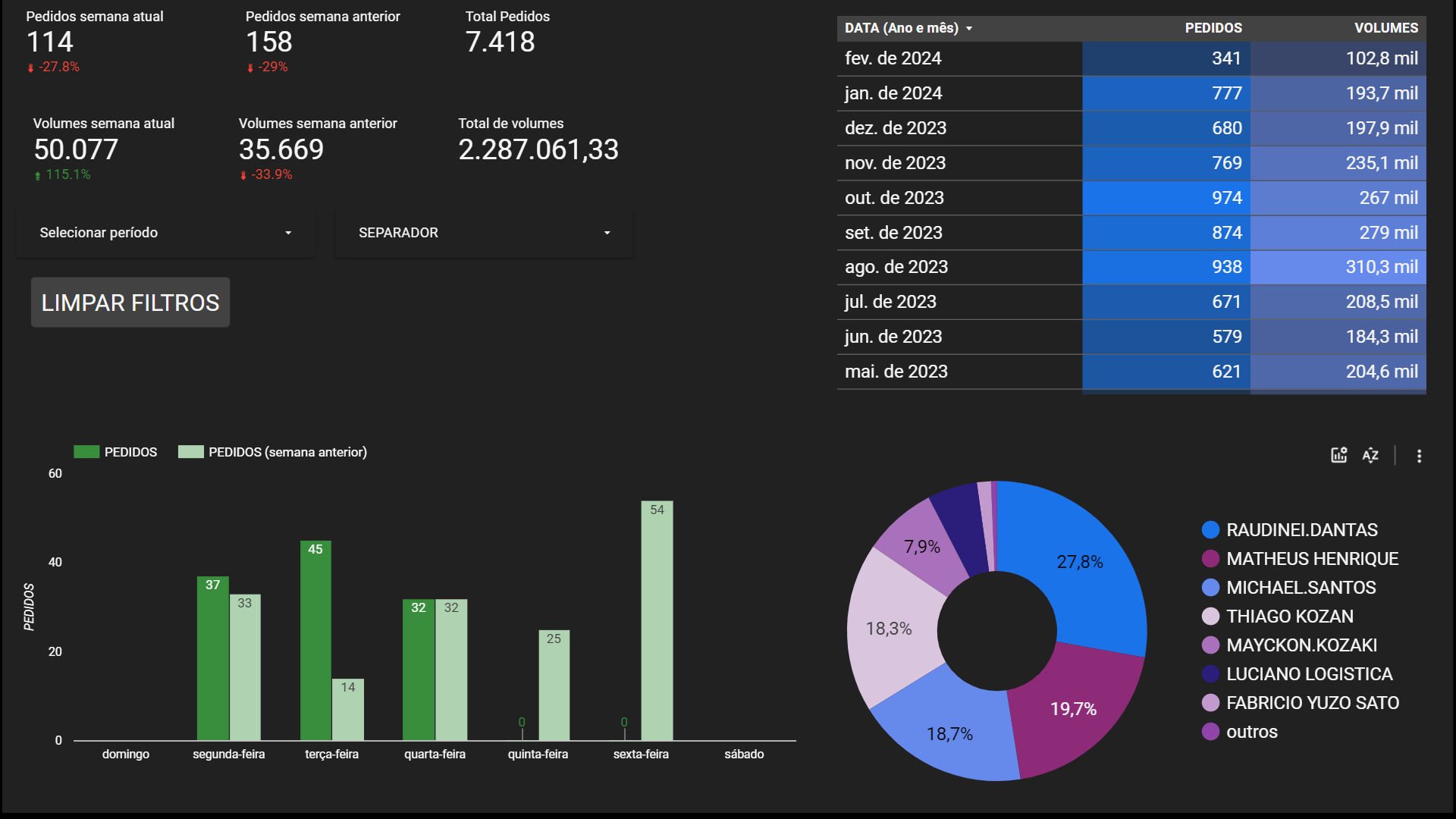This screenshot has height=819, width=1456.
Task: Click the AZ sort icon above donut chart
Action: pos(1370,455)
